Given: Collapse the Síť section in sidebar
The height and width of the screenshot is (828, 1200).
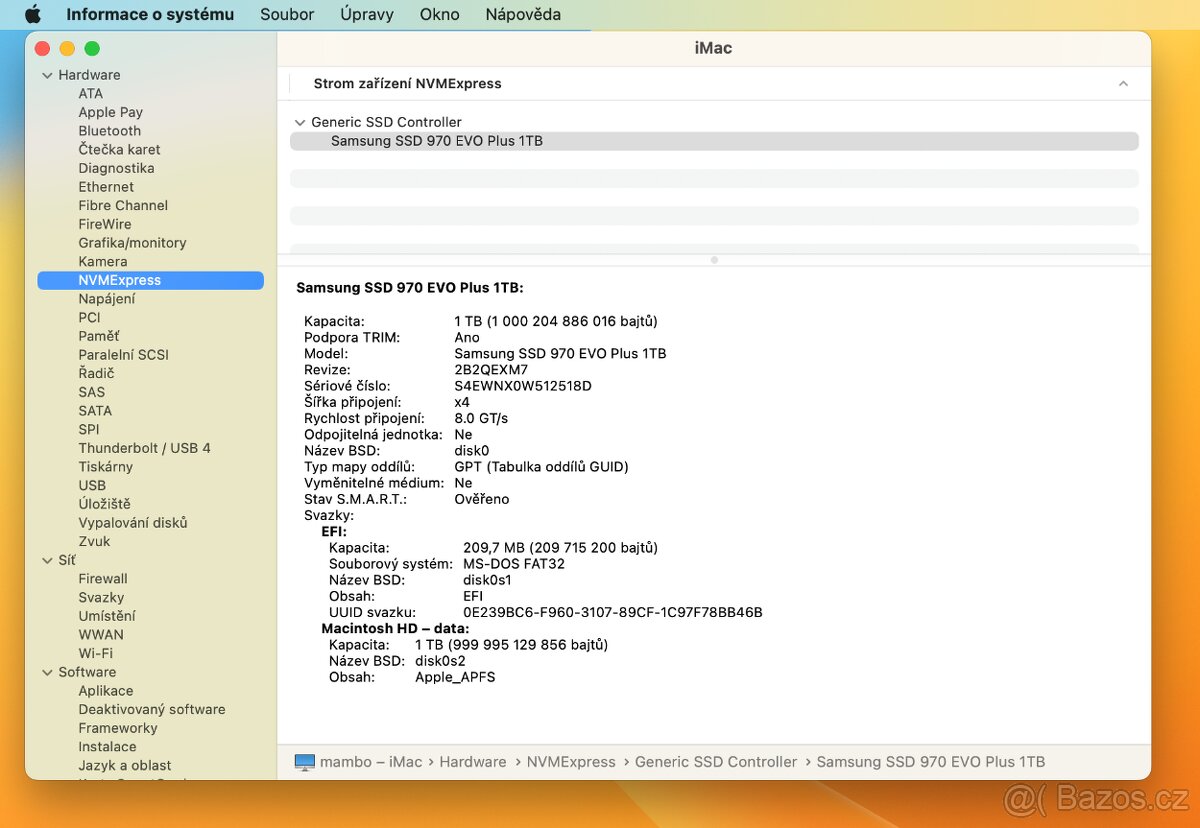Looking at the screenshot, I should click(x=47, y=560).
